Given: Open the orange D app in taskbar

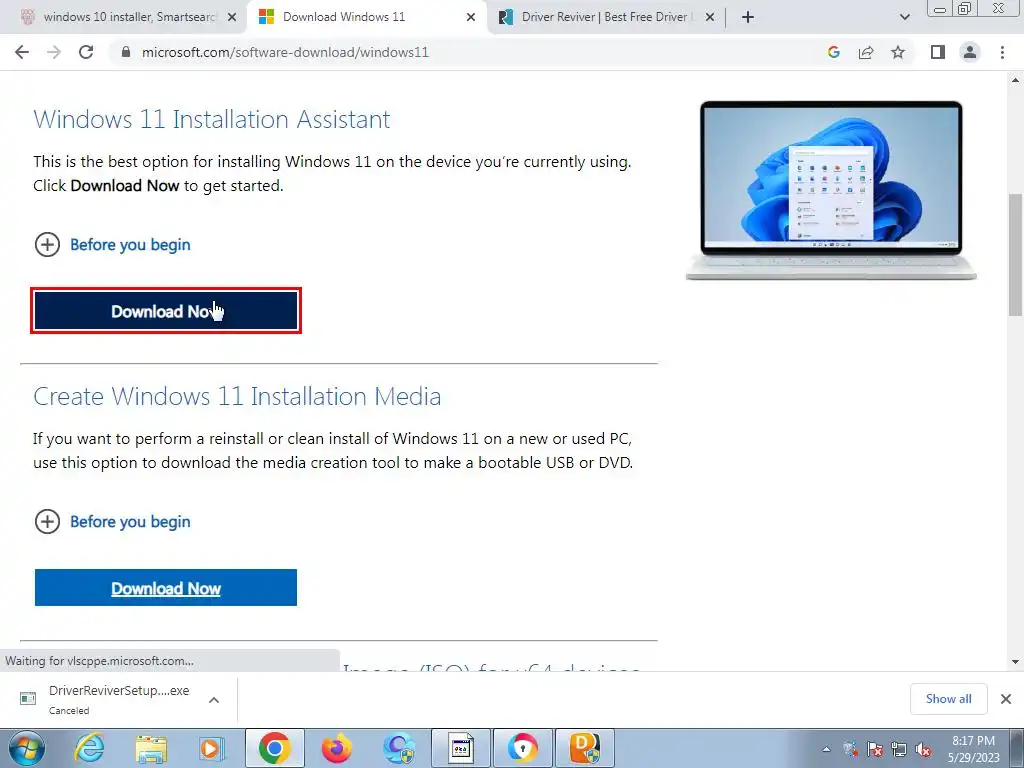Looking at the screenshot, I should [584, 748].
